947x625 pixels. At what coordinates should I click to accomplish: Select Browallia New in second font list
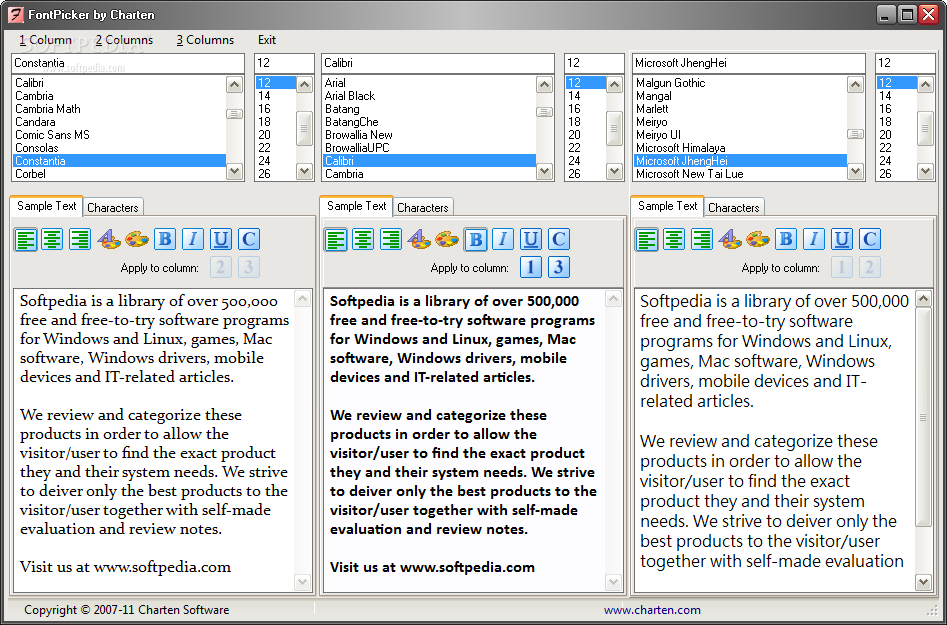pyautogui.click(x=429, y=135)
